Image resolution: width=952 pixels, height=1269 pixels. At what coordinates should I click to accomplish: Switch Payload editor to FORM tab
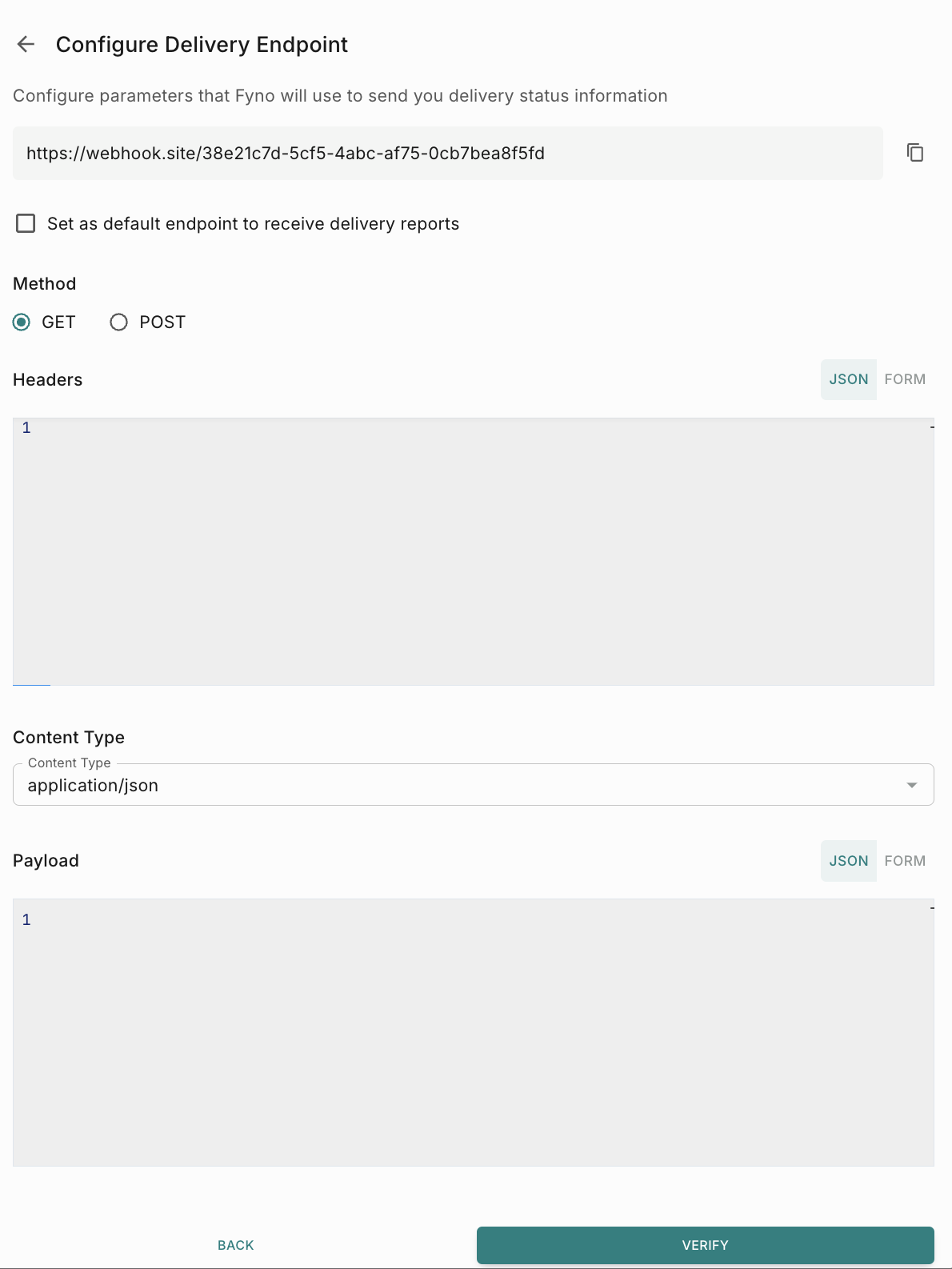pos(905,861)
